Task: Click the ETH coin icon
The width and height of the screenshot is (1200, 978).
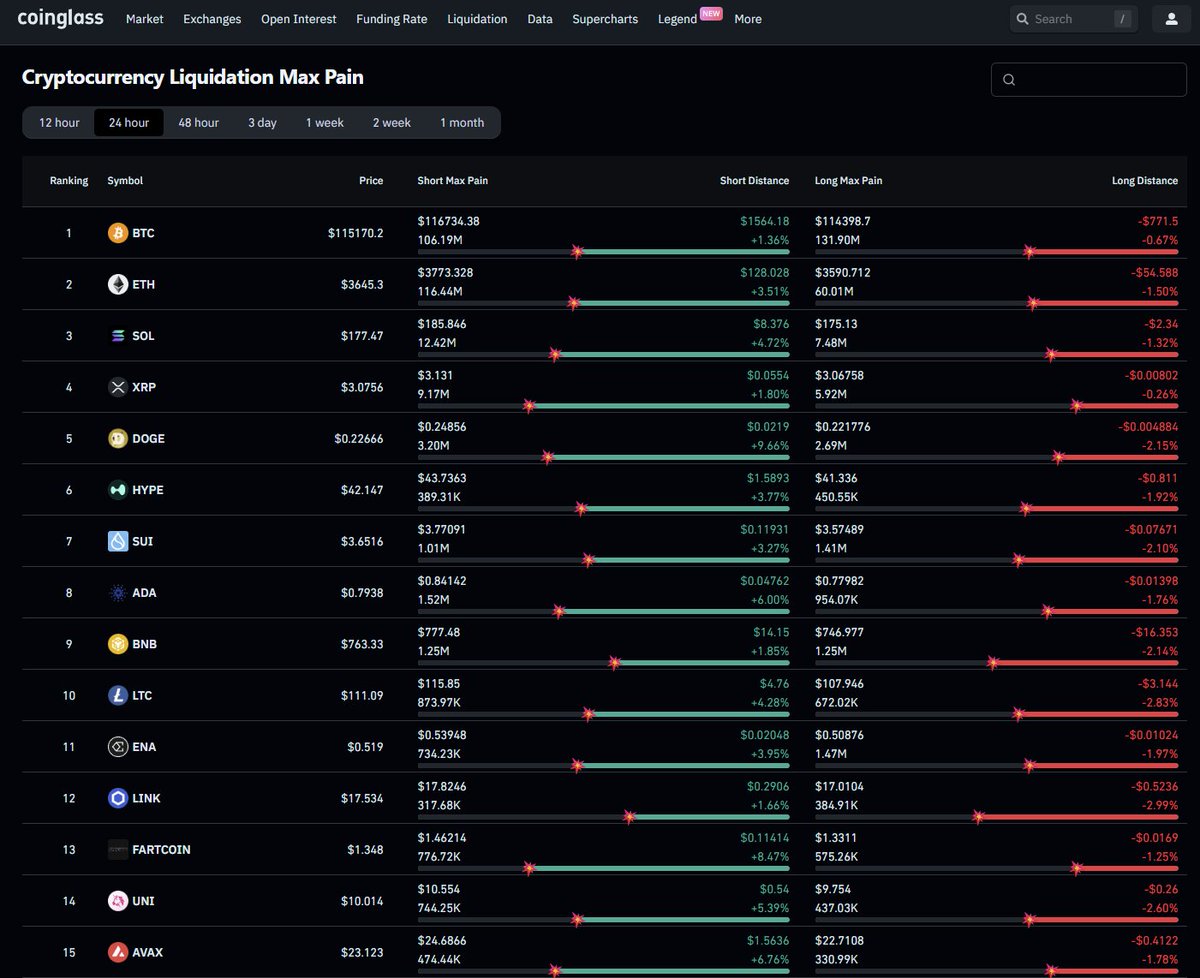Action: point(118,284)
